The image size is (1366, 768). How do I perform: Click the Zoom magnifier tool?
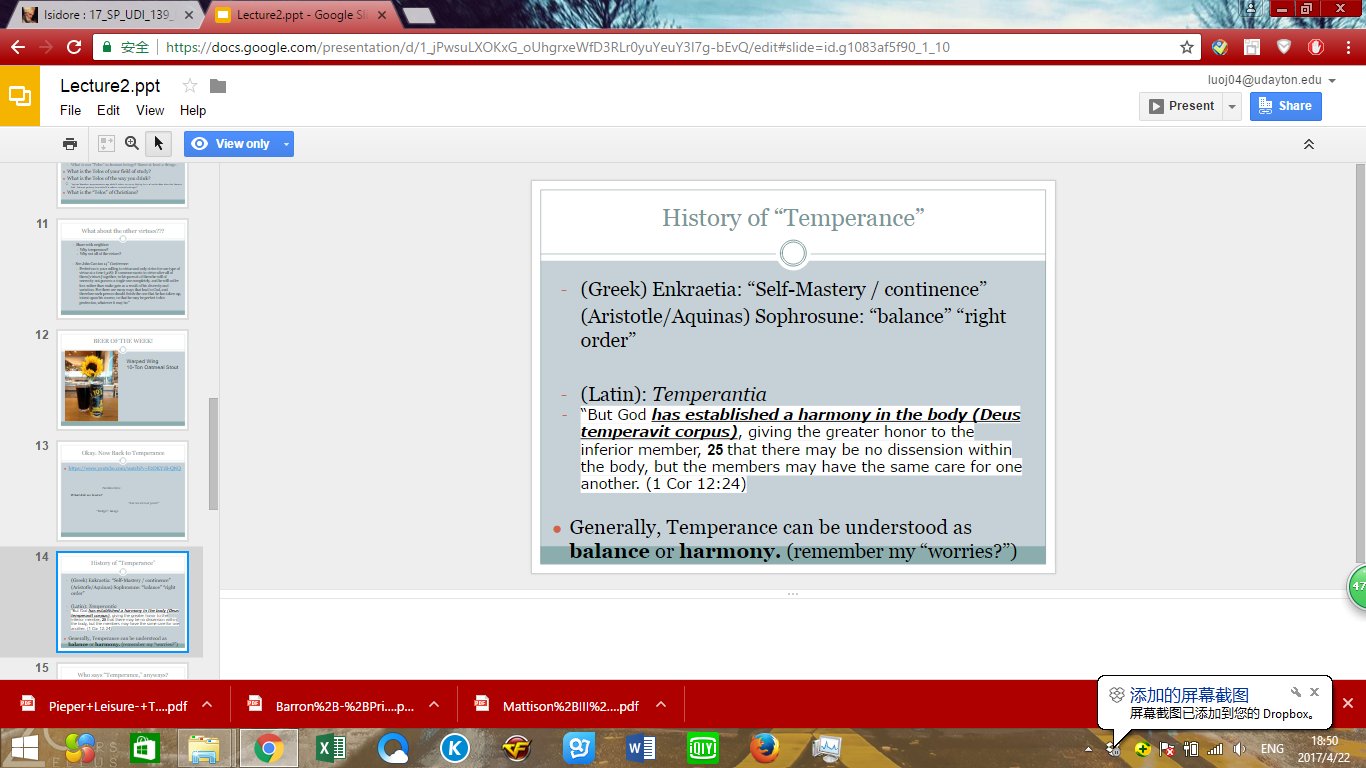(x=132, y=144)
